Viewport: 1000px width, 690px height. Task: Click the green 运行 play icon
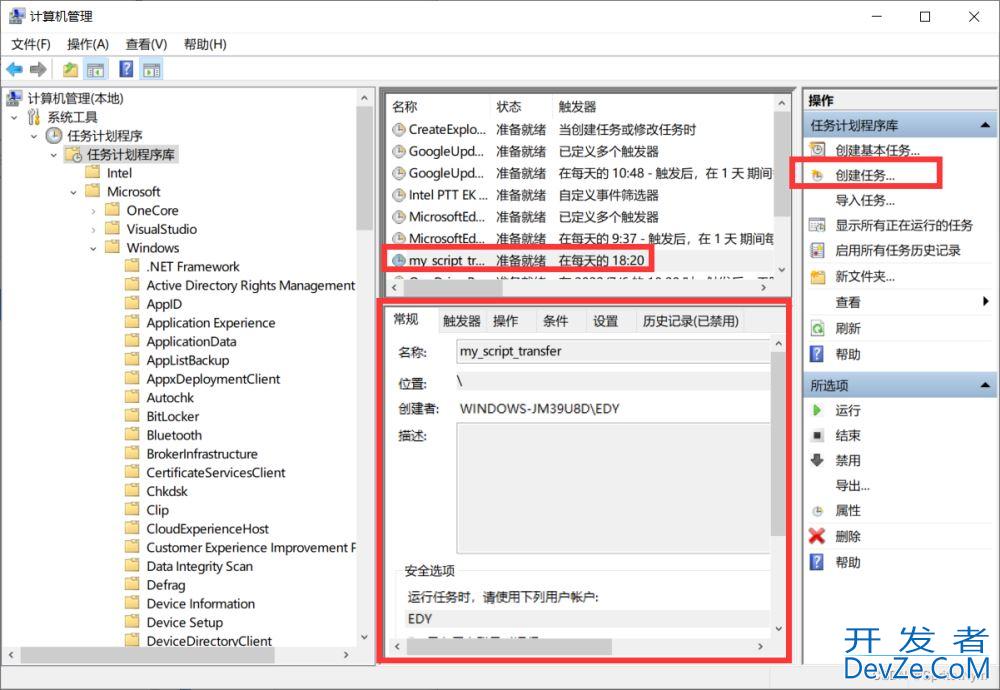[817, 410]
